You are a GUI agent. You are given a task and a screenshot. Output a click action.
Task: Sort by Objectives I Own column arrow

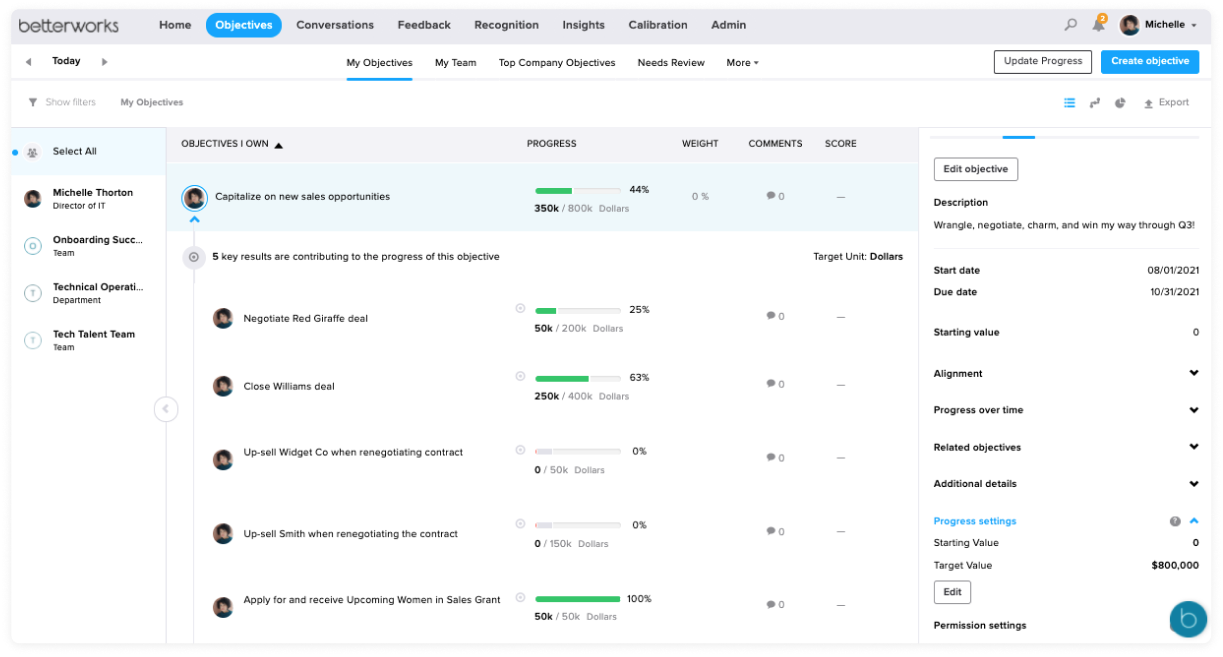(279, 145)
